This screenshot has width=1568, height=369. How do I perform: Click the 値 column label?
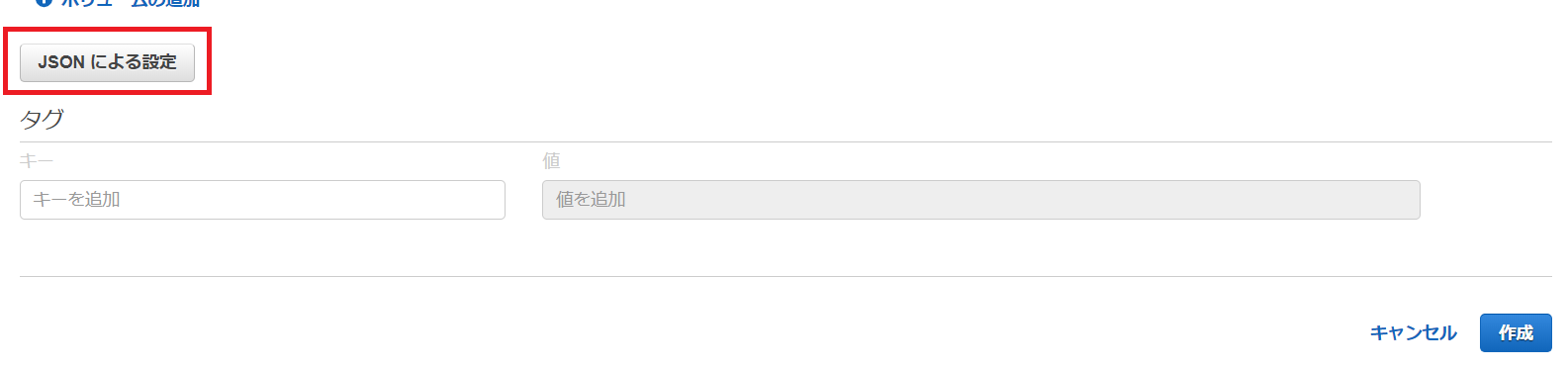click(x=551, y=160)
